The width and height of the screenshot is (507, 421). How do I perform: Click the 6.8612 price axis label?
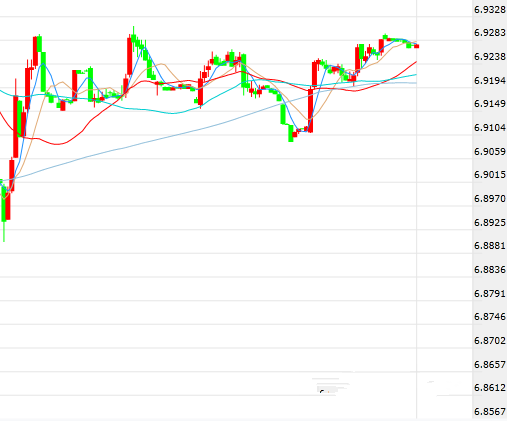click(490, 388)
